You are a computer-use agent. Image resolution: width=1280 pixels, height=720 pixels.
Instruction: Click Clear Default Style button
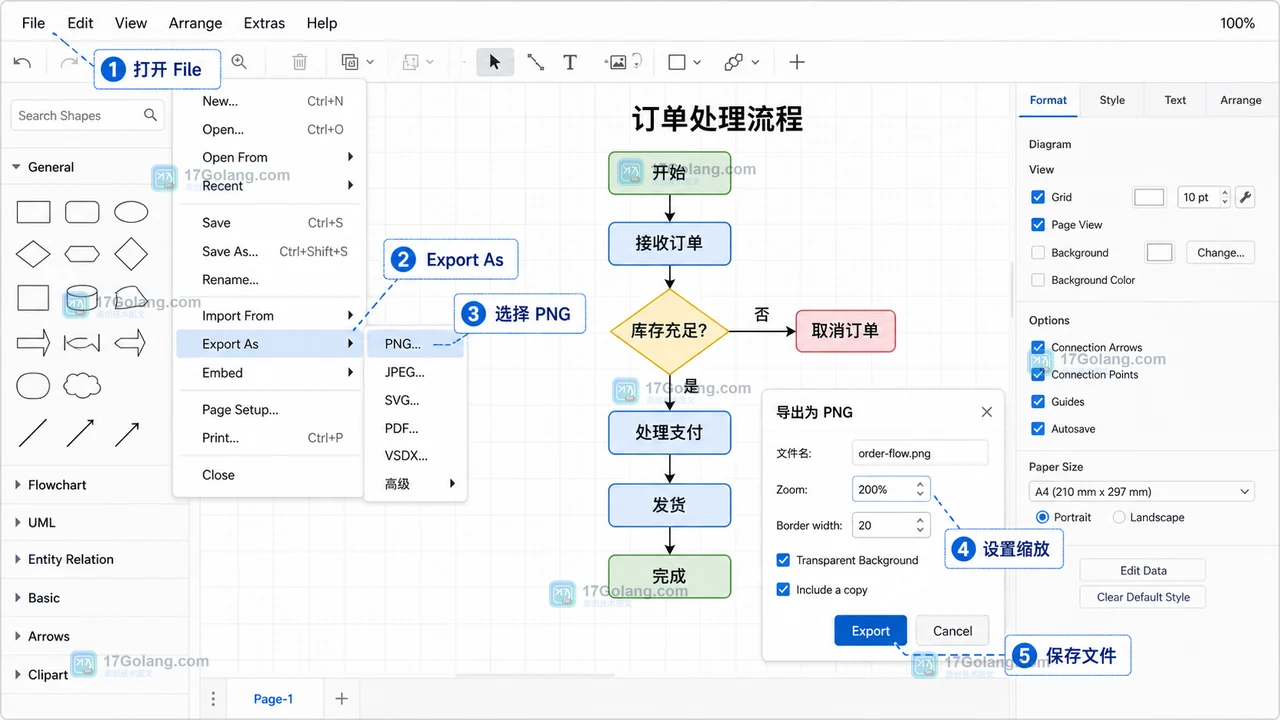point(1143,597)
